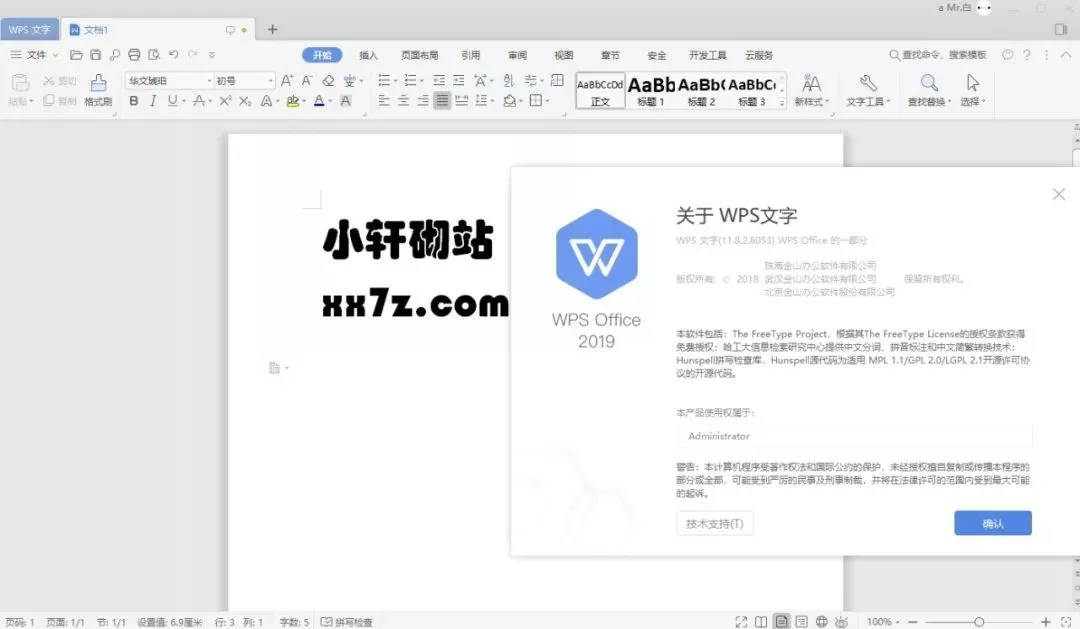
Task: Toggle justify alignment button
Action: point(442,101)
